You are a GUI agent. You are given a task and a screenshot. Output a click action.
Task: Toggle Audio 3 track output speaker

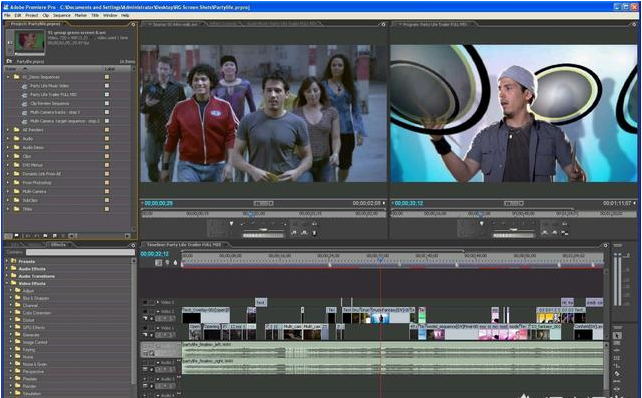tap(145, 379)
